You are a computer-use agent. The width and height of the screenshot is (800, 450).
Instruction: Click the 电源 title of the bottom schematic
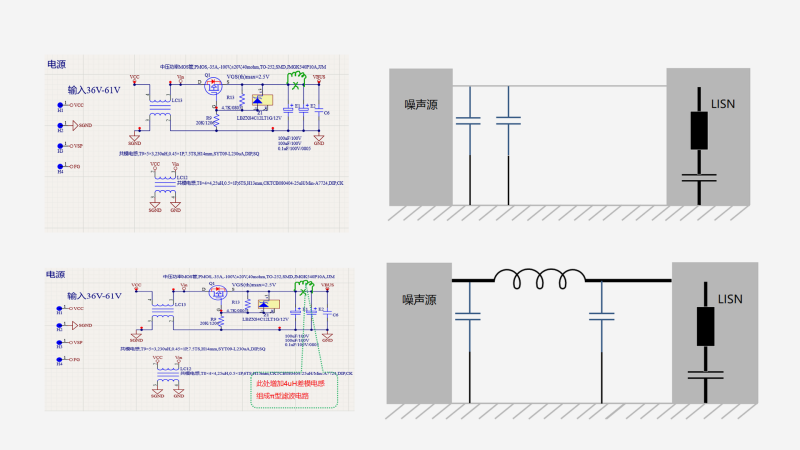[56, 273]
